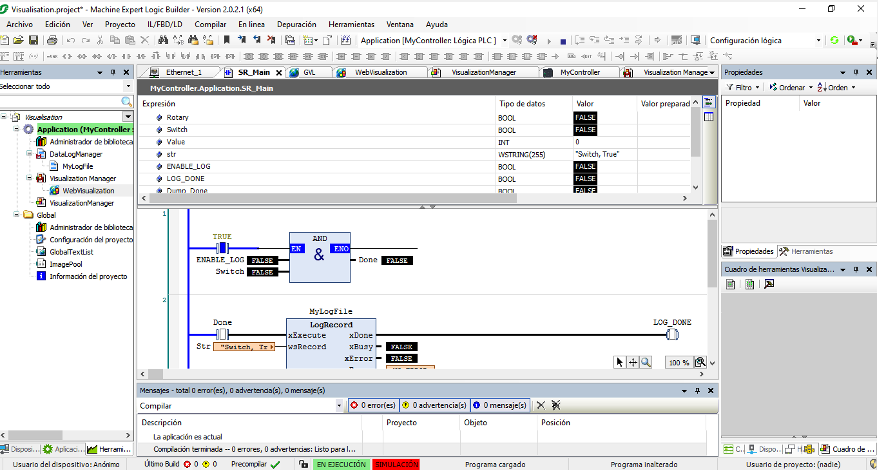The height and width of the screenshot is (470, 878).
Task: Open the Depuración menu
Action: [296, 23]
